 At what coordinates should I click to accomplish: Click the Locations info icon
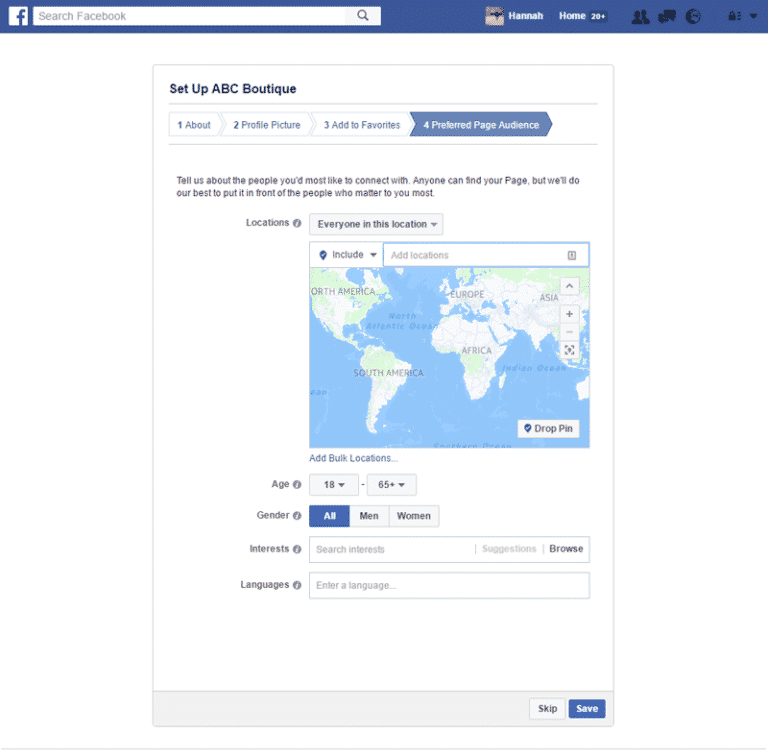[297, 223]
